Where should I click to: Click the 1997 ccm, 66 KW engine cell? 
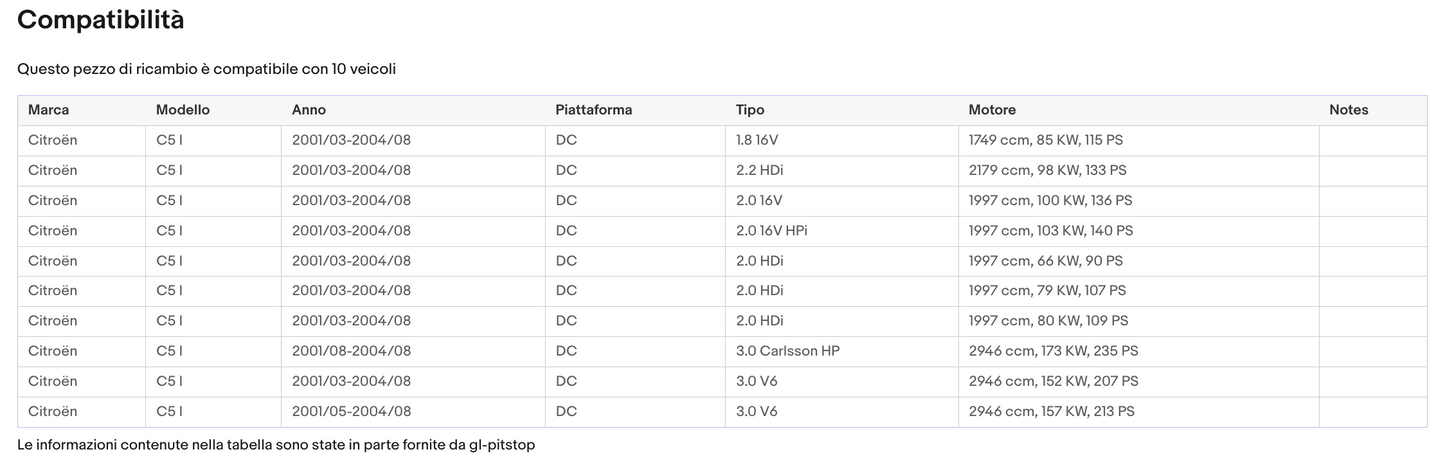(1045, 261)
